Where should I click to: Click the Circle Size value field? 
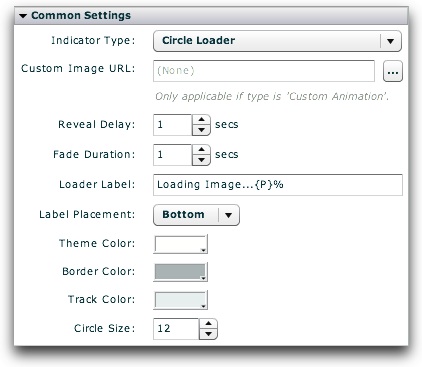pyautogui.click(x=176, y=329)
